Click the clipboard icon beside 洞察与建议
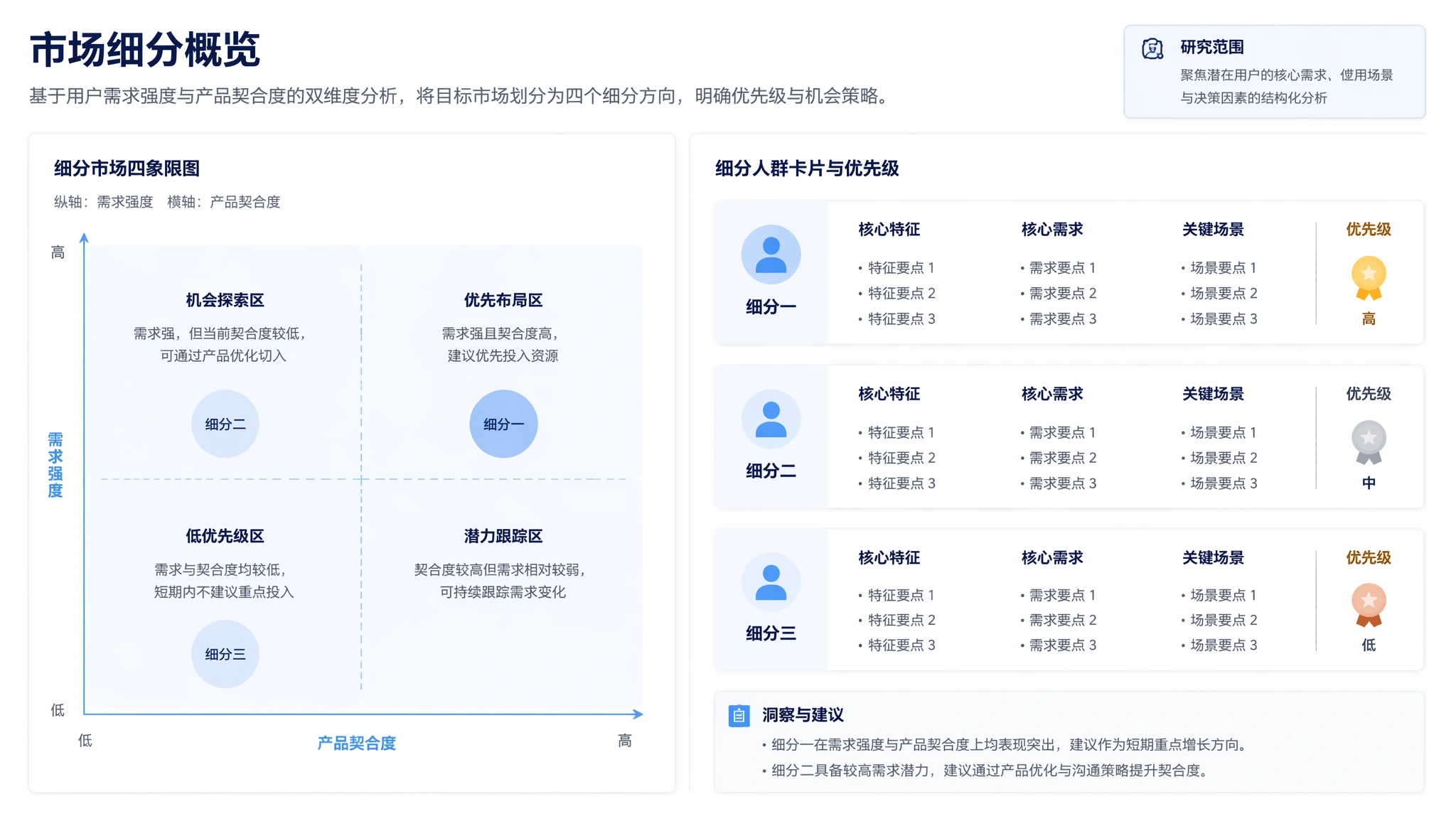Image resolution: width=1456 pixels, height=819 pixels. click(739, 715)
